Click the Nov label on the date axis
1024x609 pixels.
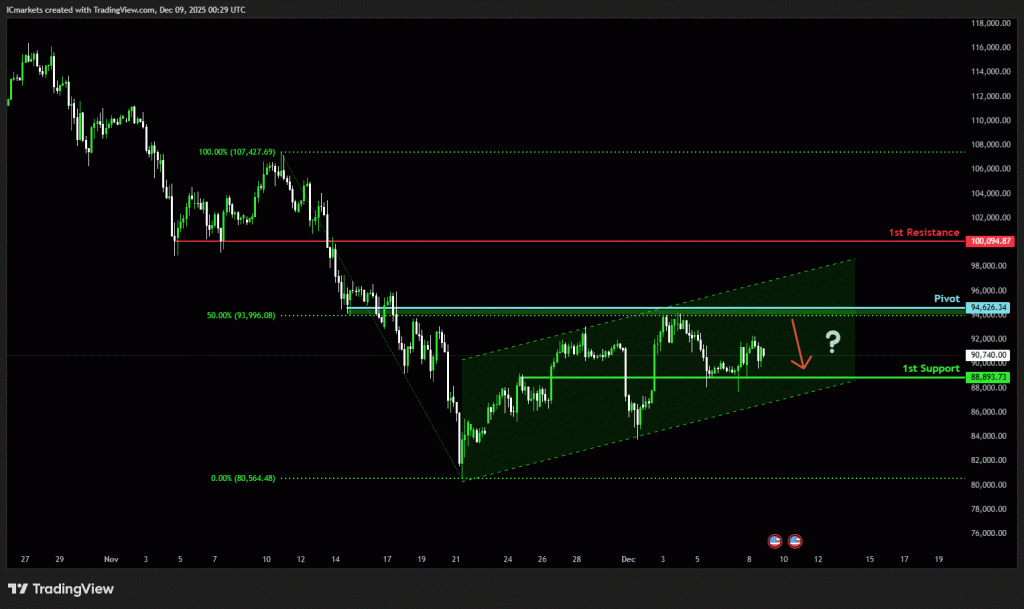tap(111, 560)
